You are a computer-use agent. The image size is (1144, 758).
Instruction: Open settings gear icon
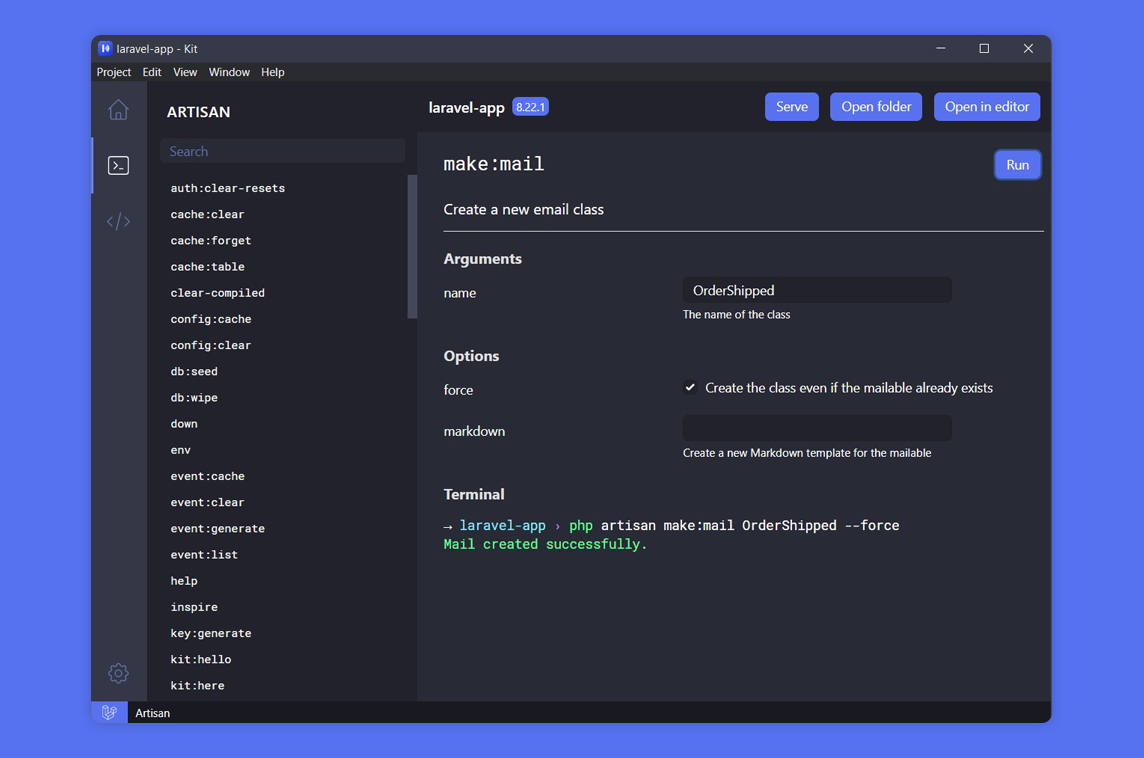tap(118, 673)
